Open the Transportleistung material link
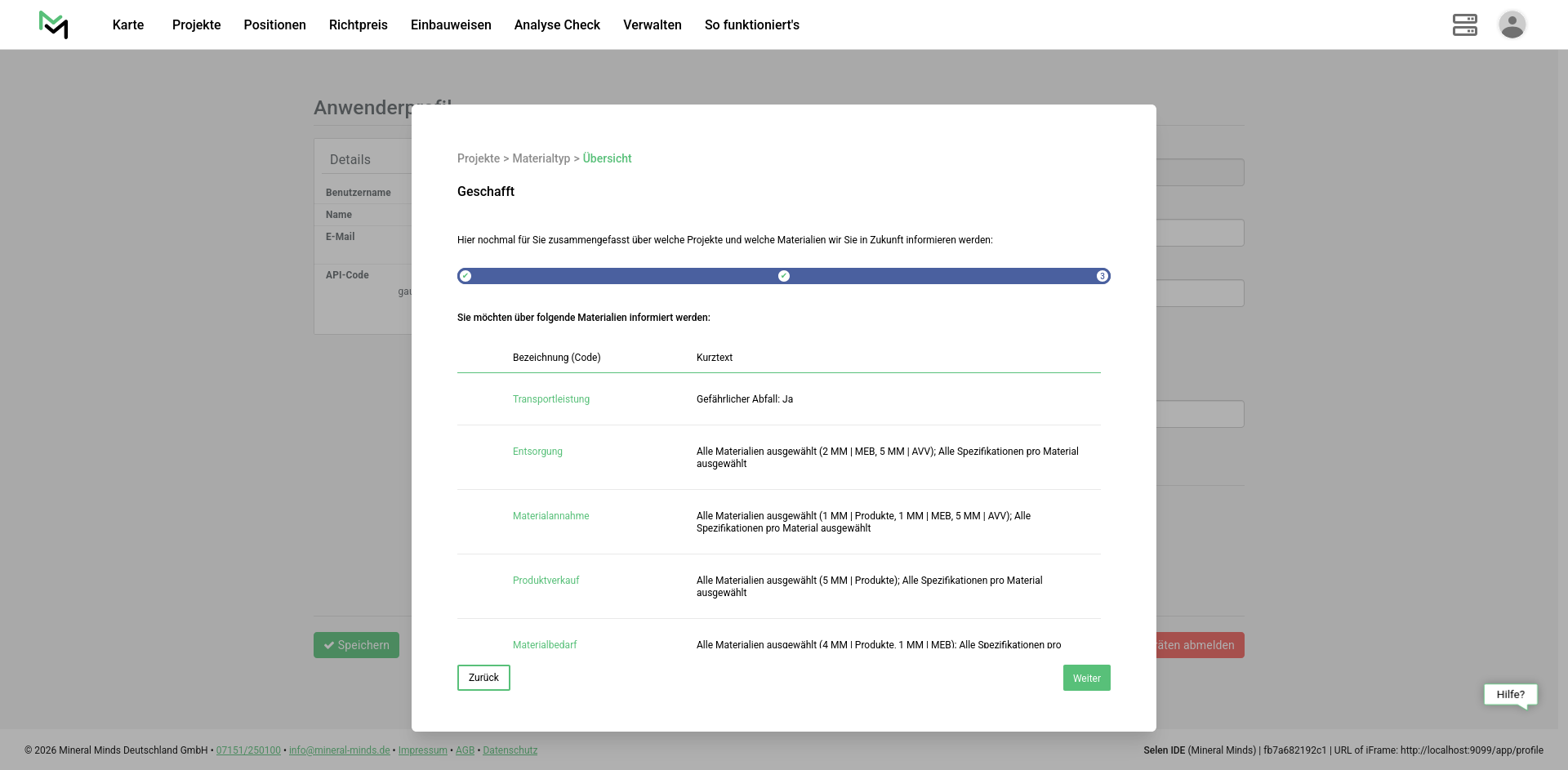The width and height of the screenshot is (1568, 770). tap(551, 399)
